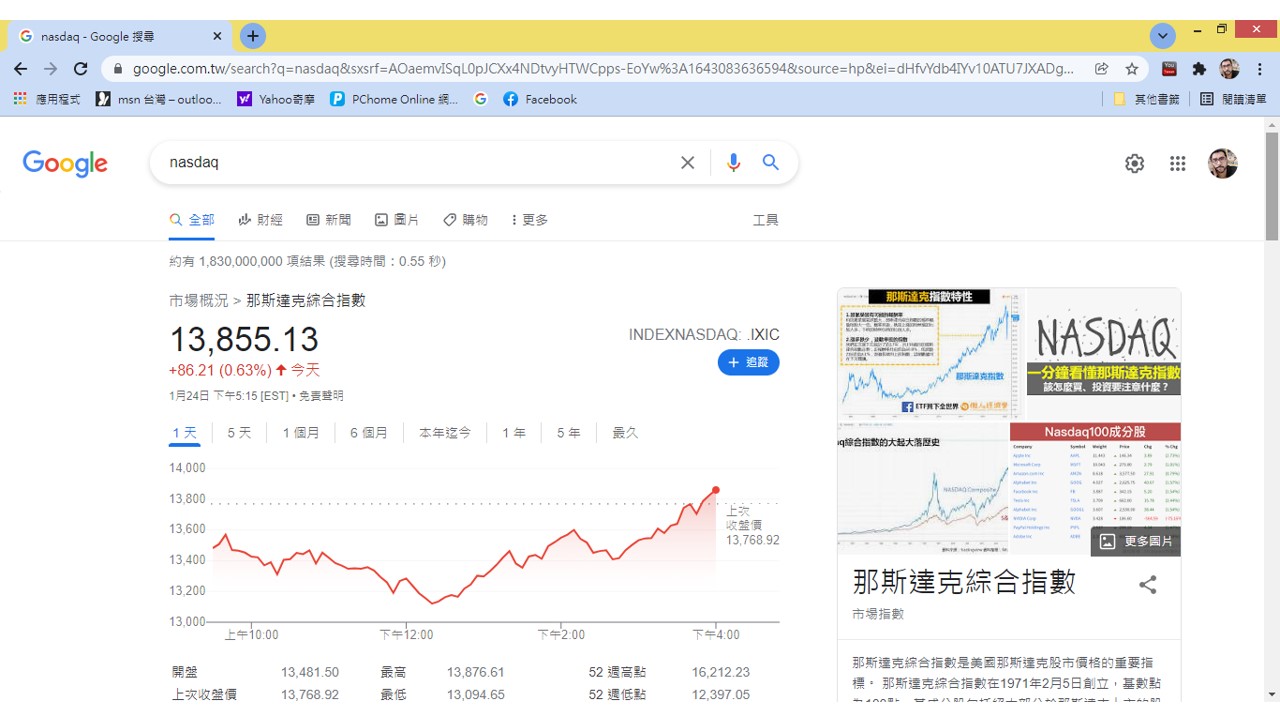This screenshot has height=720, width=1280.
Task: Click the index value 13,855.13
Action: [244, 339]
